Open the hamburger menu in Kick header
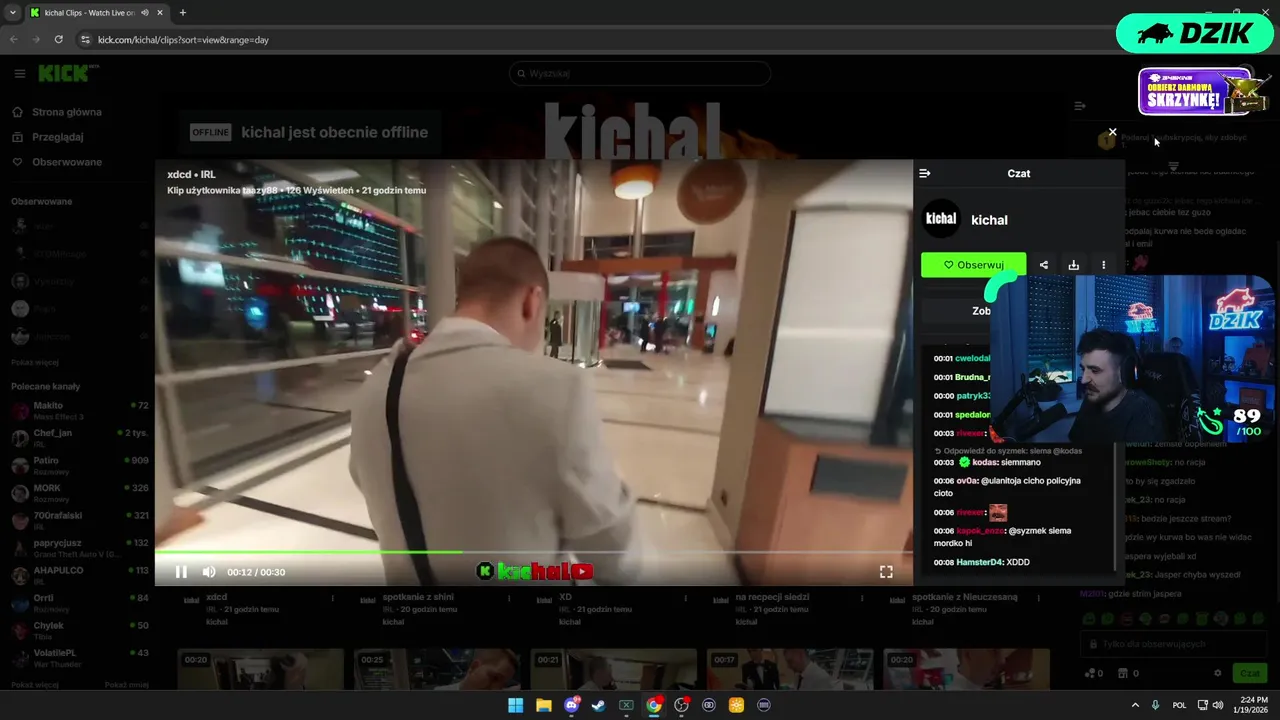This screenshot has height=720, width=1280. click(x=20, y=73)
